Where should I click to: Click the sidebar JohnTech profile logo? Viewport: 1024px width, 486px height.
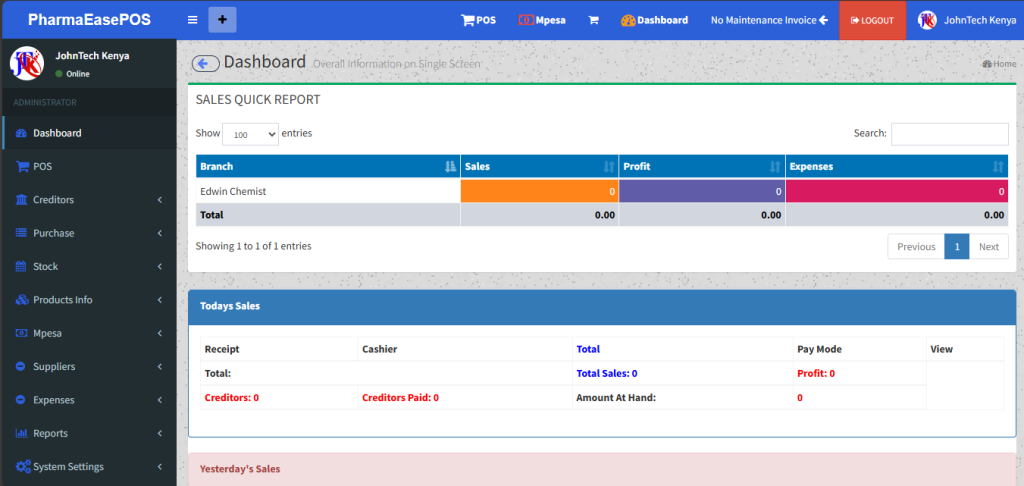coord(27,63)
